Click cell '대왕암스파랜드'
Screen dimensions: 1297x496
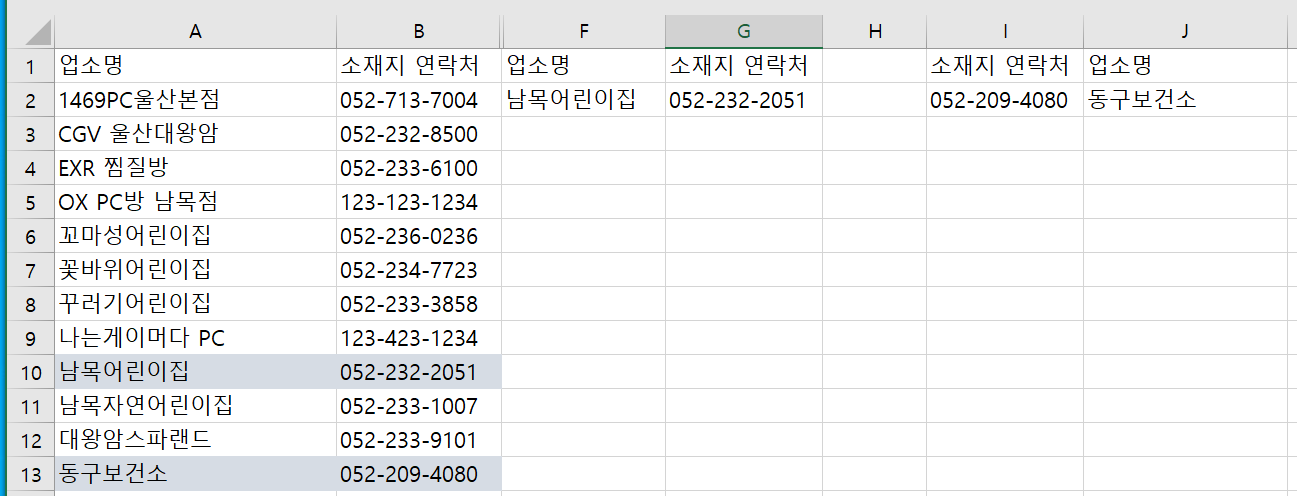tap(196, 440)
